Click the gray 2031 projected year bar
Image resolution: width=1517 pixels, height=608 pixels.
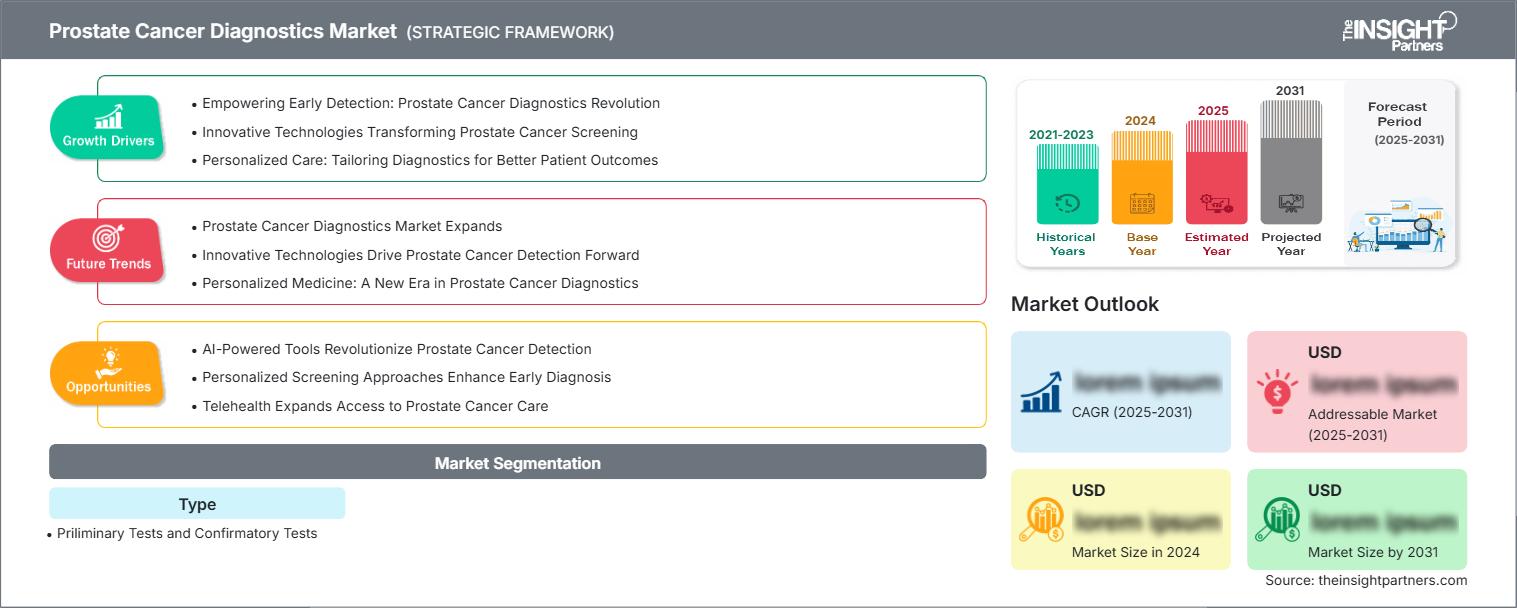click(1291, 160)
